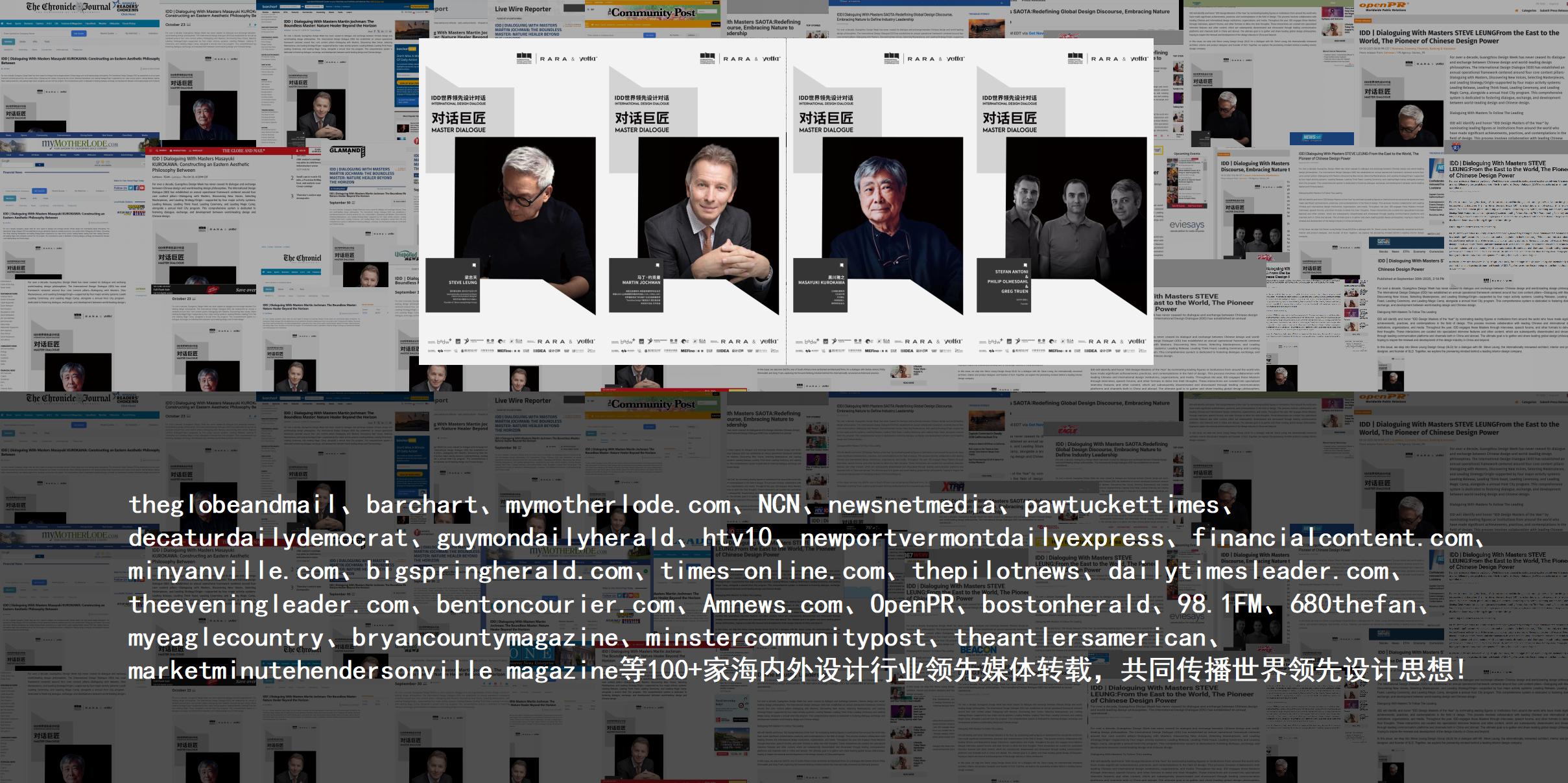Click The Globe and Mail red masthead

(x=243, y=150)
